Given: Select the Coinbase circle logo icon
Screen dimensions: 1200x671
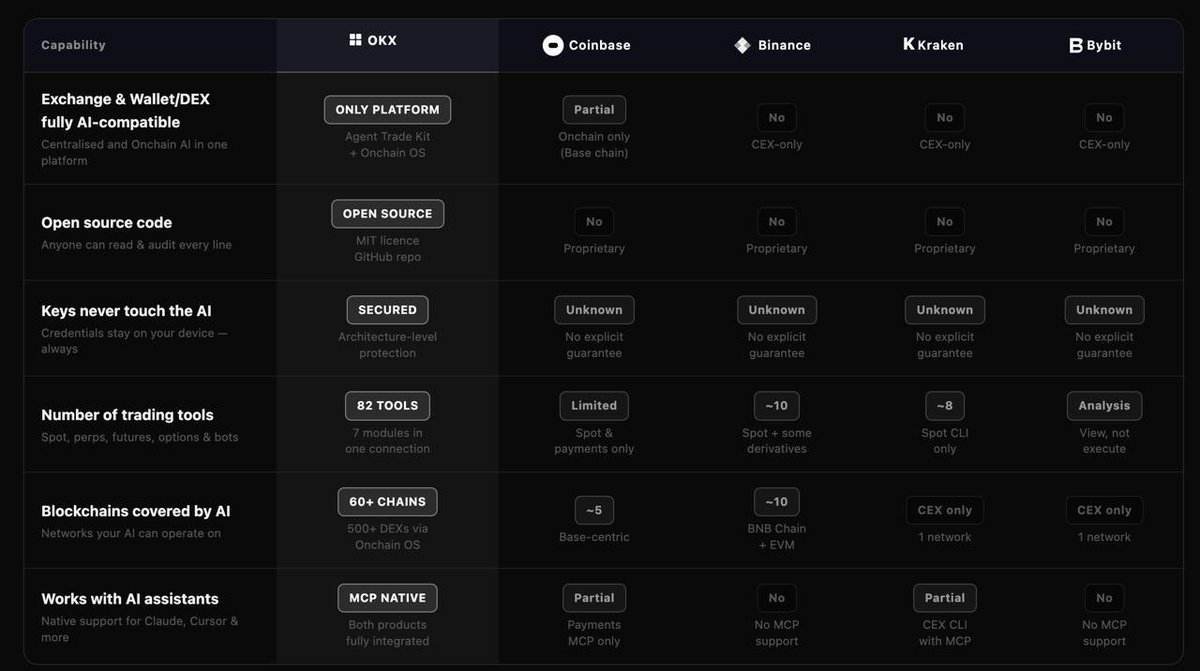Looking at the screenshot, I should pyautogui.click(x=553, y=44).
